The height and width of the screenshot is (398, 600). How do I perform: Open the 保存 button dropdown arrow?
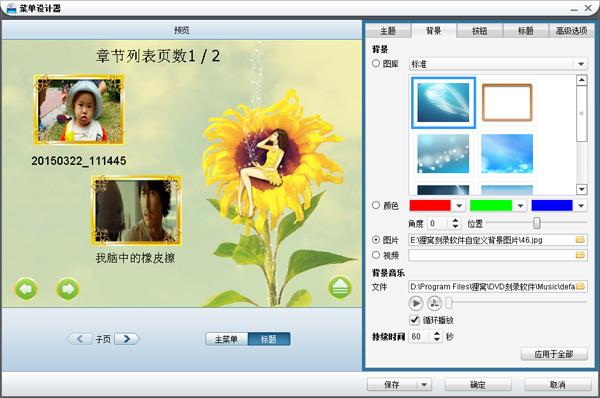click(x=424, y=385)
